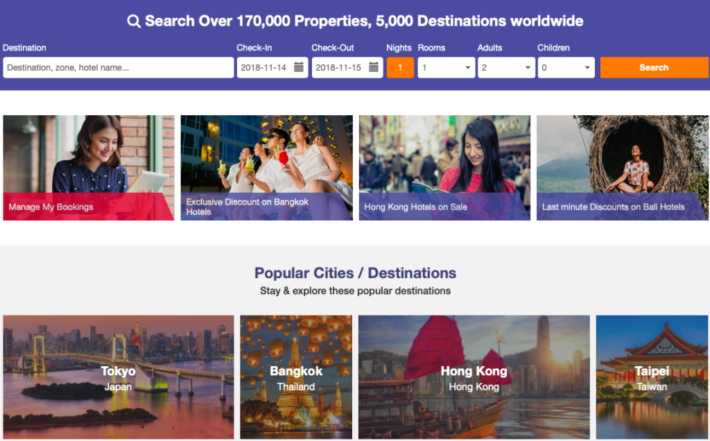
Task: Click the orange Search button
Action: [654, 67]
